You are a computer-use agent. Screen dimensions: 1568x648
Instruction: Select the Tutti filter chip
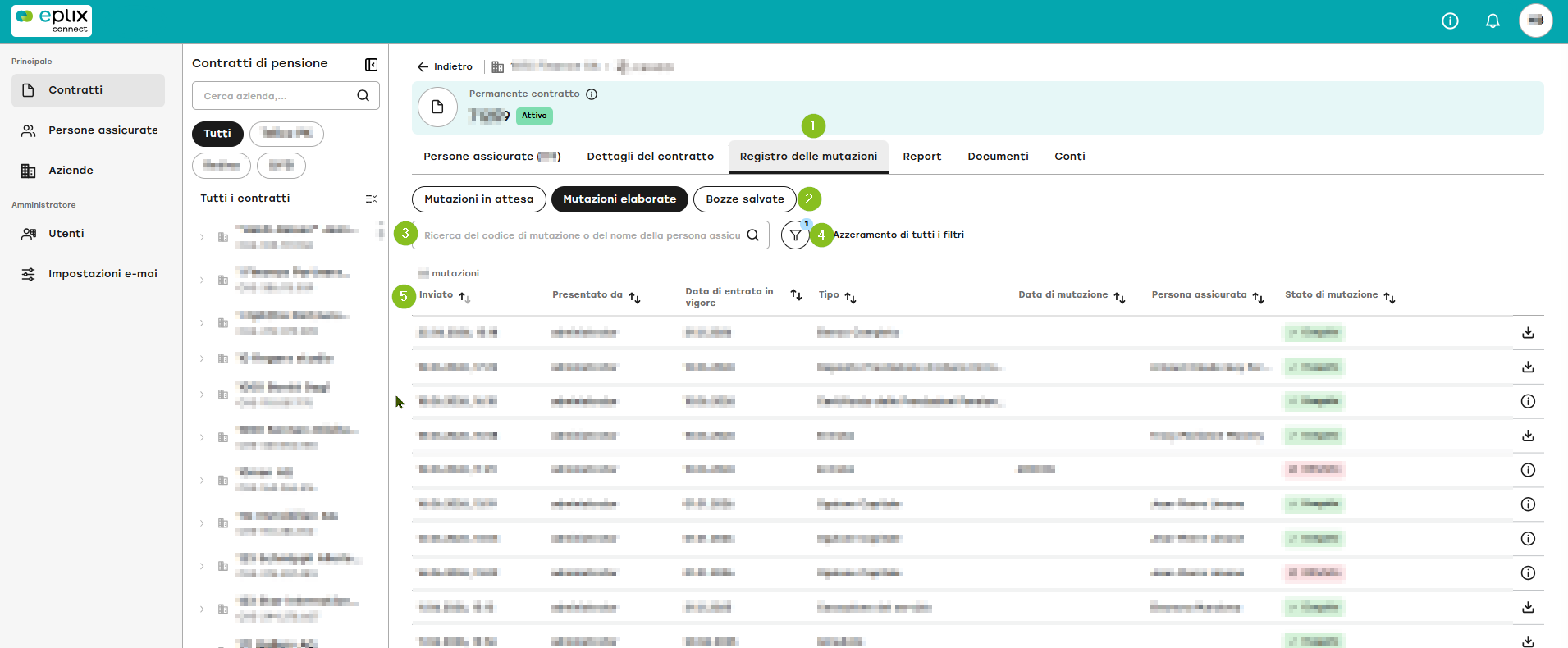click(x=217, y=134)
